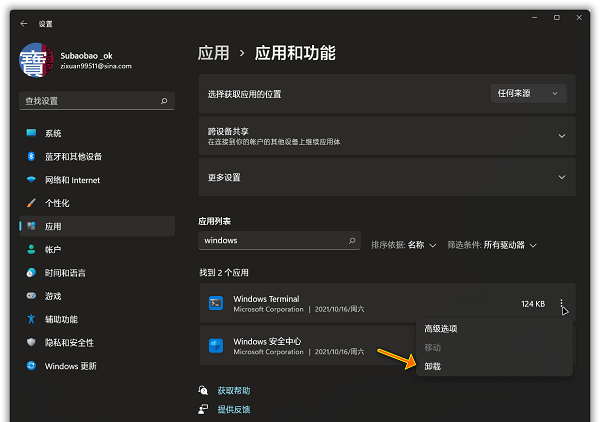Select the 蓝牙和其他设备 Bluetooth icon

pos(31,156)
